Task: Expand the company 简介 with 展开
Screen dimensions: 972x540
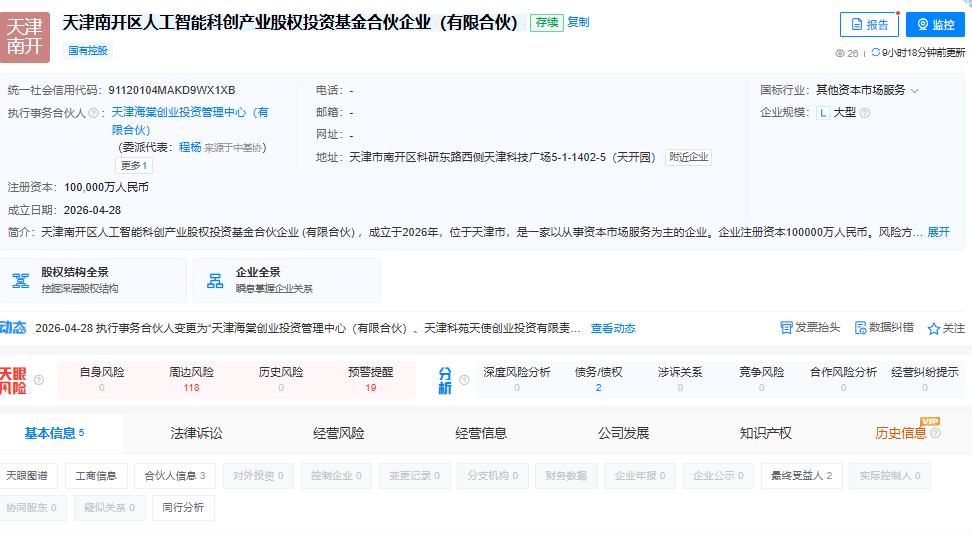Action: tap(939, 232)
